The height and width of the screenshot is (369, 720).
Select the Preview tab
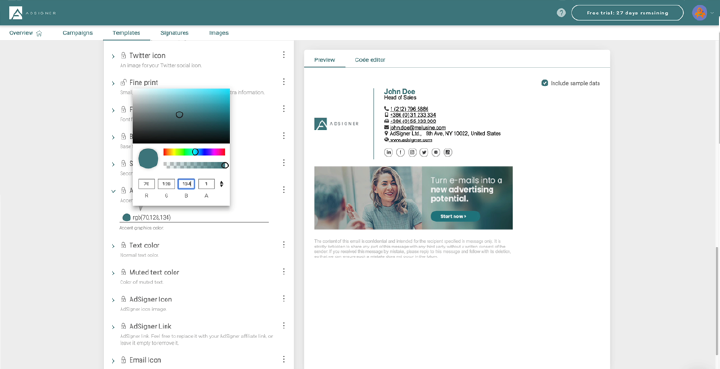tap(324, 60)
